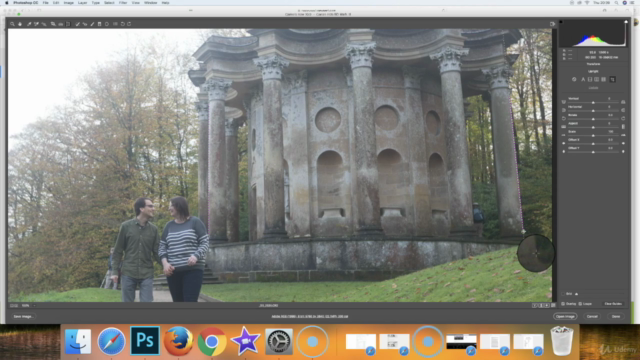Open the Image menu
The width and height of the screenshot is (640, 360).
(69, 3)
